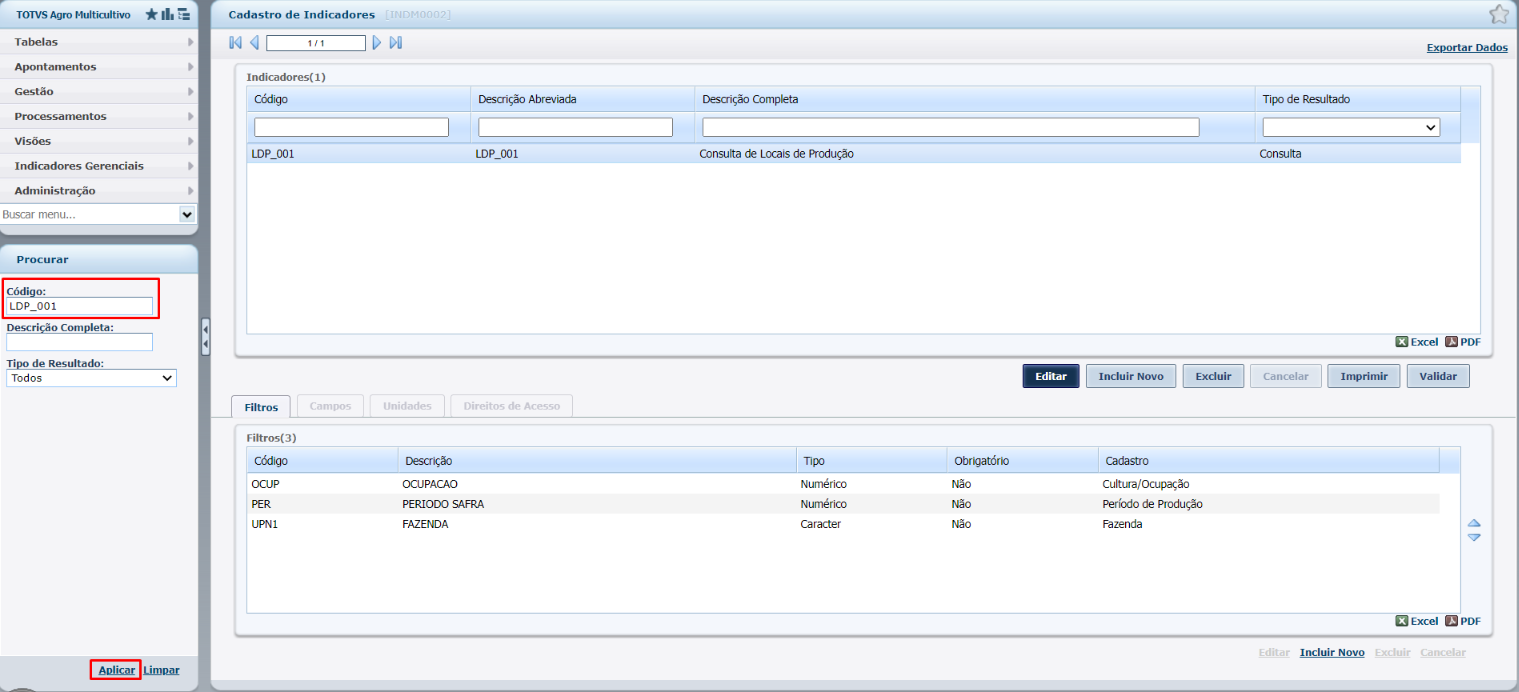The image size is (1519, 692).
Task: Click the favorites star icon in TOTVS header
Action: (x=151, y=14)
